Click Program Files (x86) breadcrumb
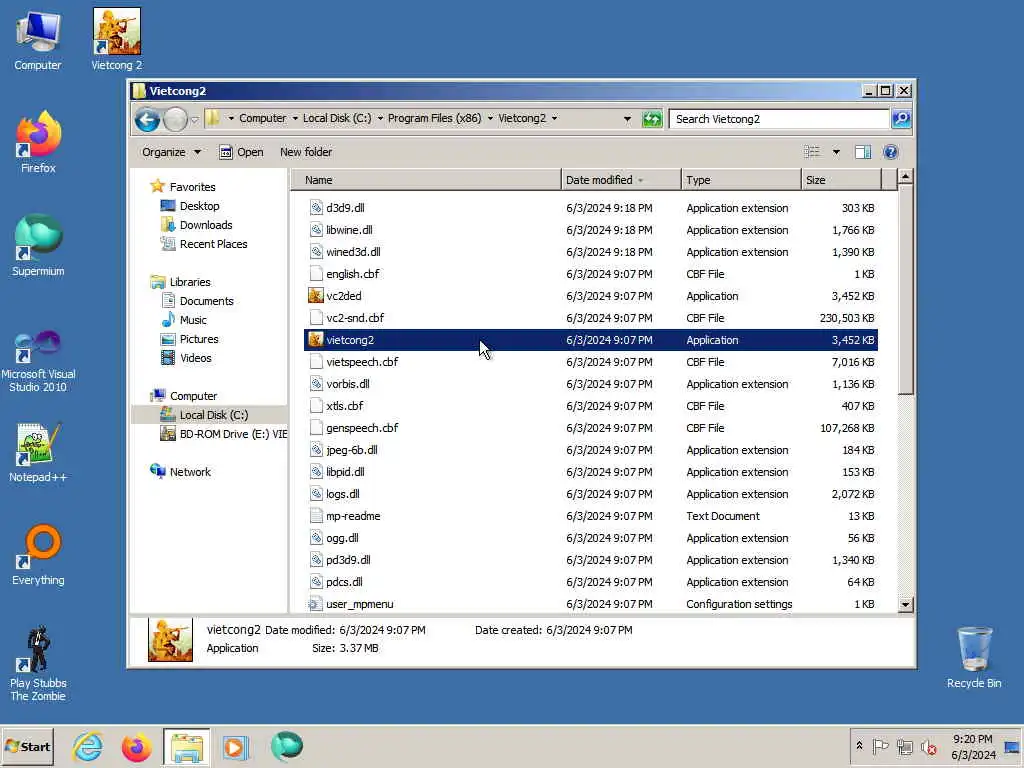Viewport: 1024px width, 768px height. pos(434,118)
